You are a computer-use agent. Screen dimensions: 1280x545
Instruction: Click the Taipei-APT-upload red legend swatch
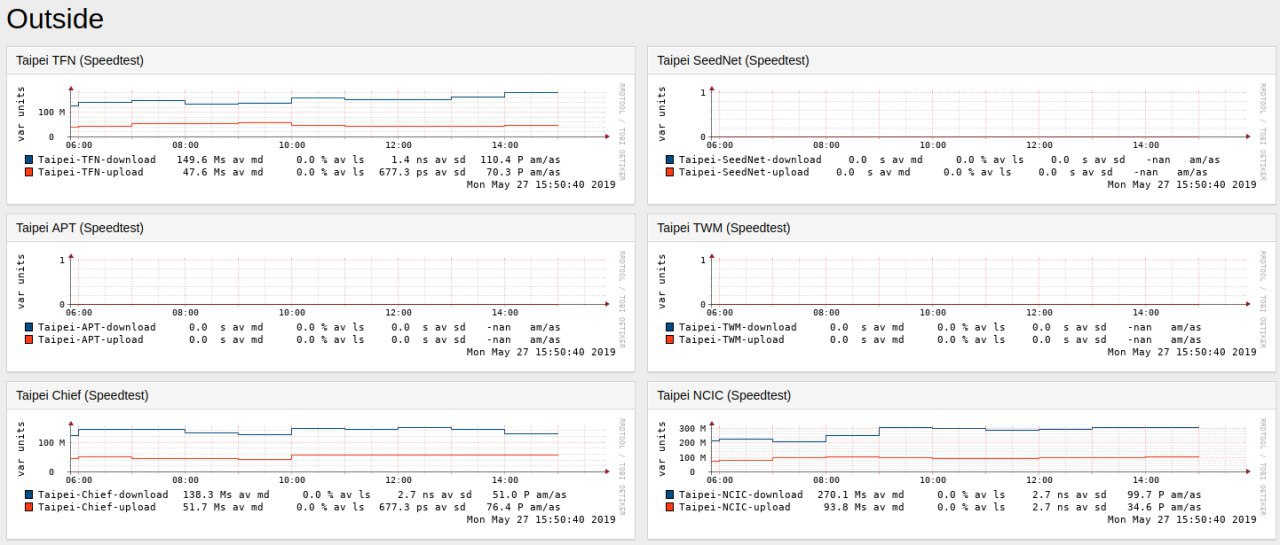tap(30, 340)
